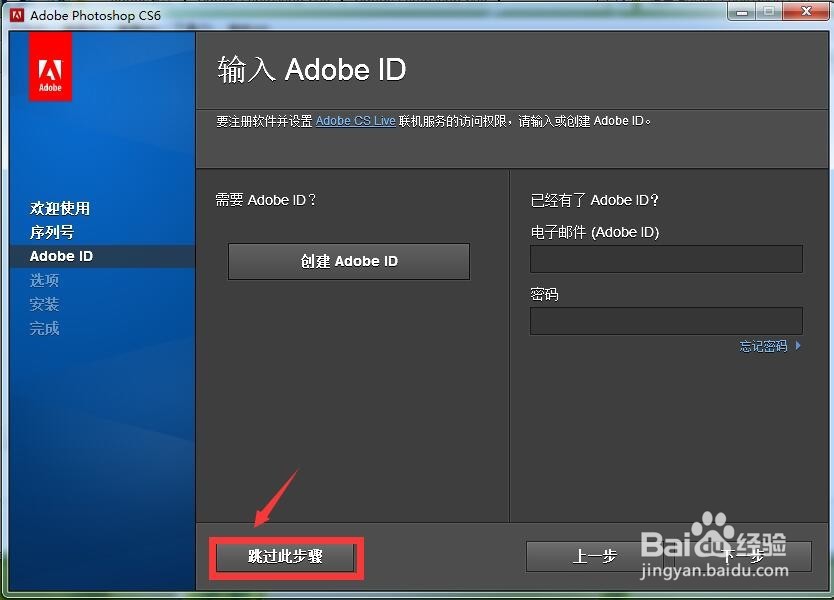Click the Photoshop CS6 title bar icon
Image resolution: width=834 pixels, height=600 pixels.
coord(16,14)
